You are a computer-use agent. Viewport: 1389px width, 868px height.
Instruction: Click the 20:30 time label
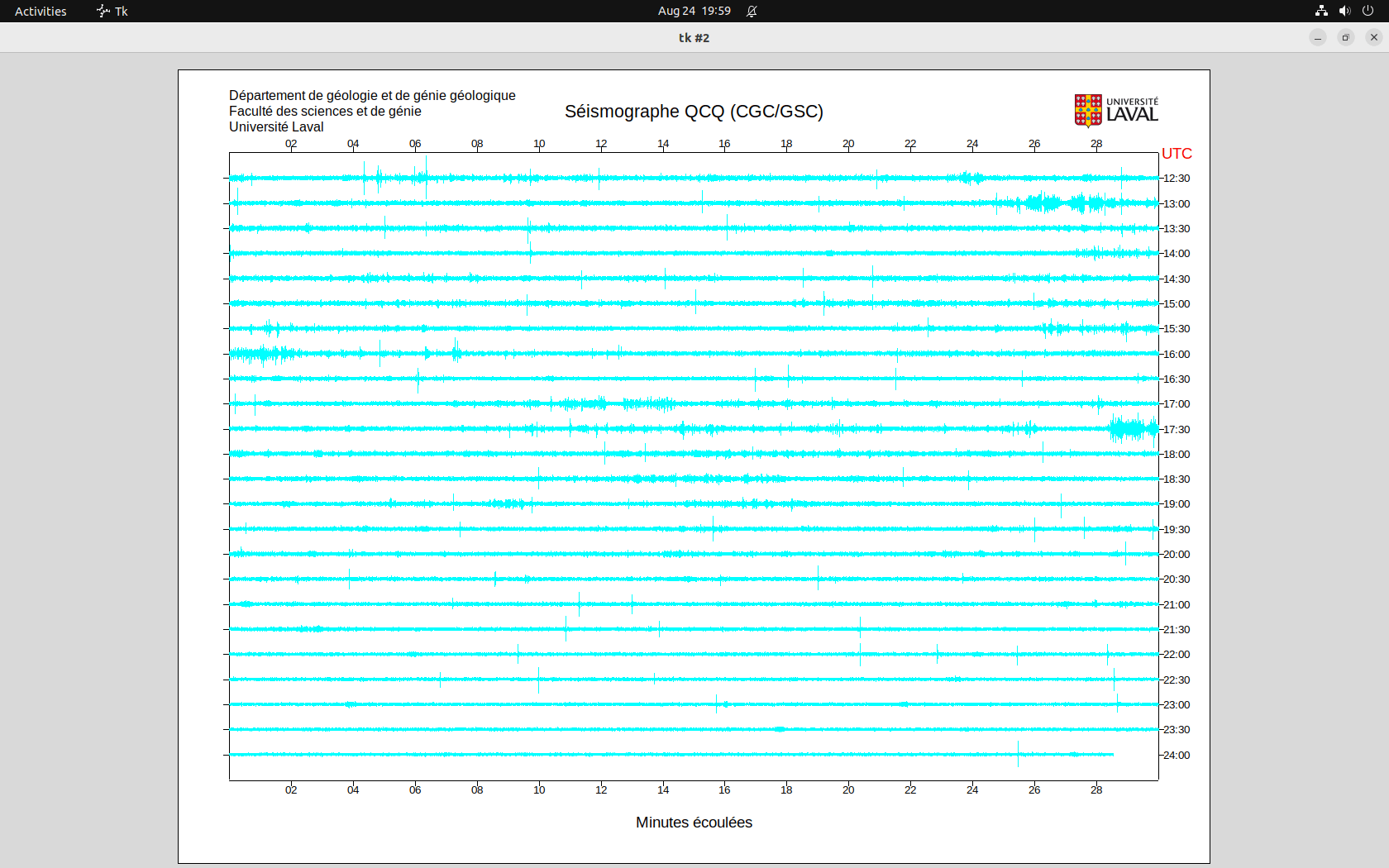coord(1177,579)
